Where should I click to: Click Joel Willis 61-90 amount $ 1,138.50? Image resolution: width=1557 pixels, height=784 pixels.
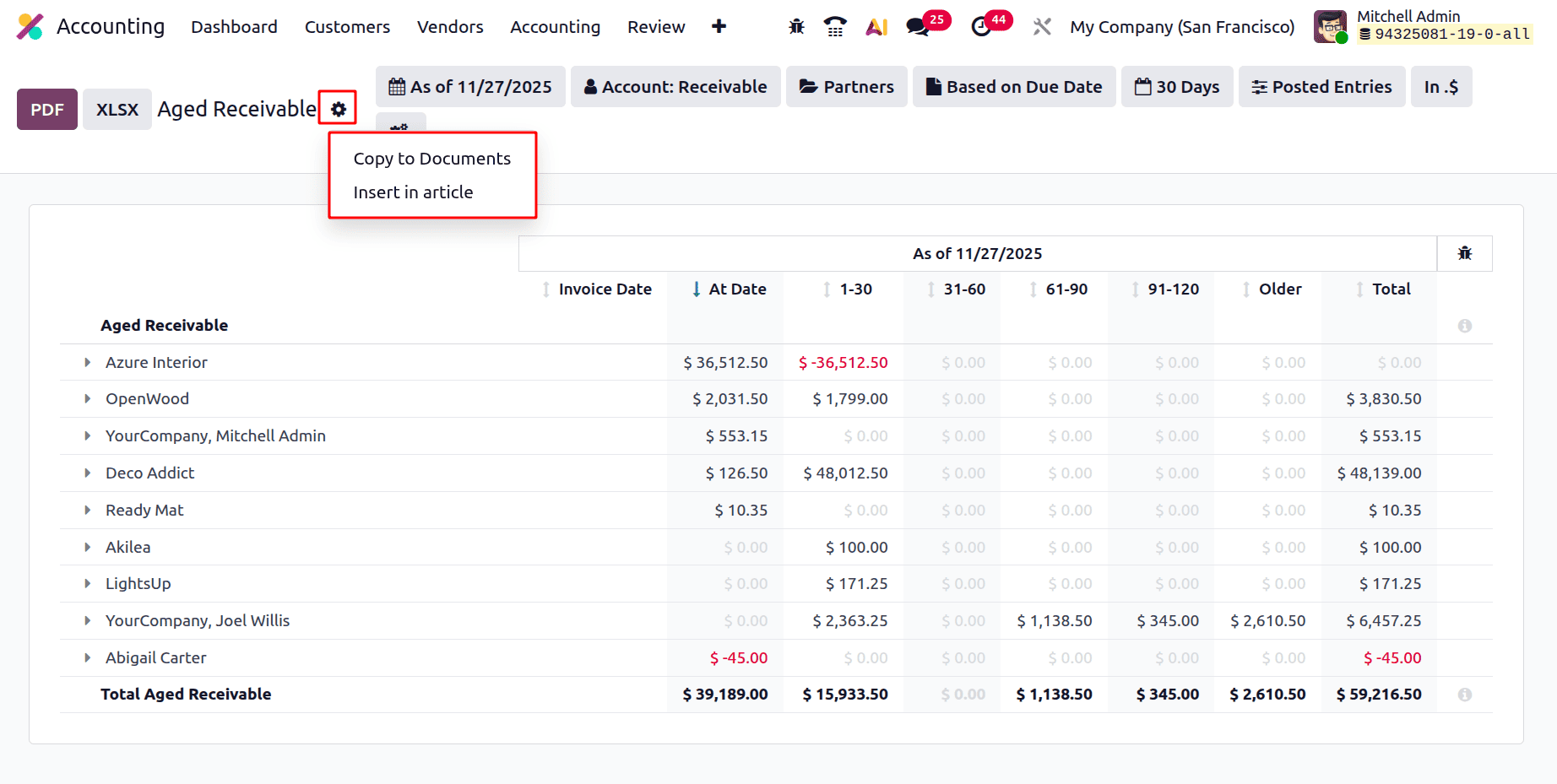pyautogui.click(x=1054, y=621)
